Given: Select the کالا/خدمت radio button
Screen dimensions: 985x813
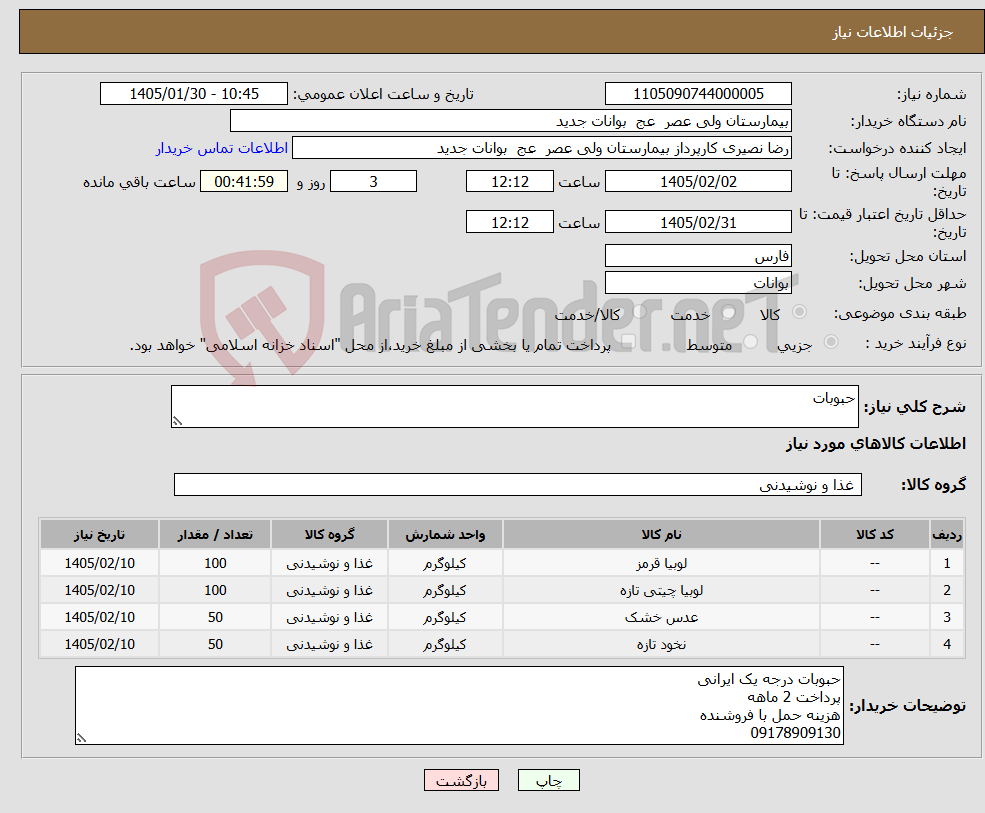Looking at the screenshot, I should (639, 312).
